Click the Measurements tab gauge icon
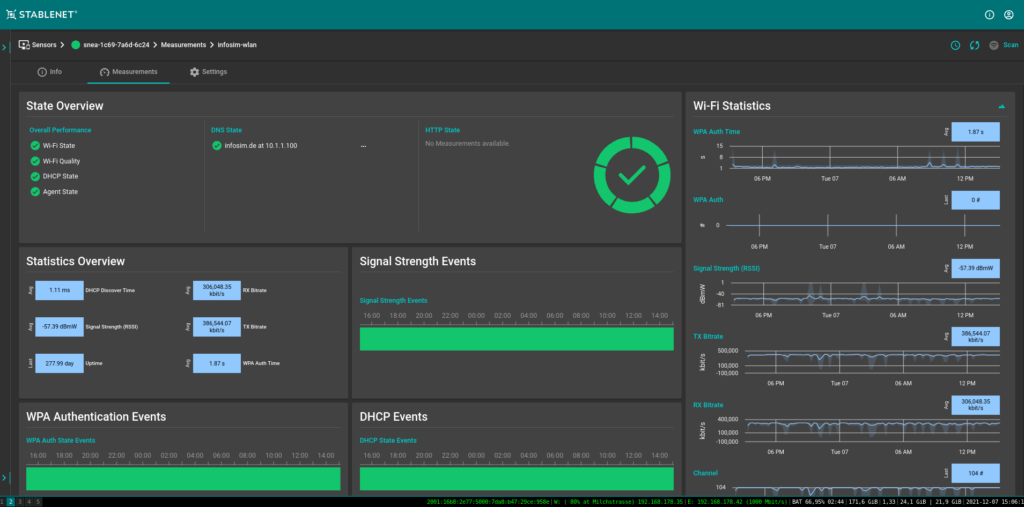Screen dimensions: 1024x507 pos(104,72)
